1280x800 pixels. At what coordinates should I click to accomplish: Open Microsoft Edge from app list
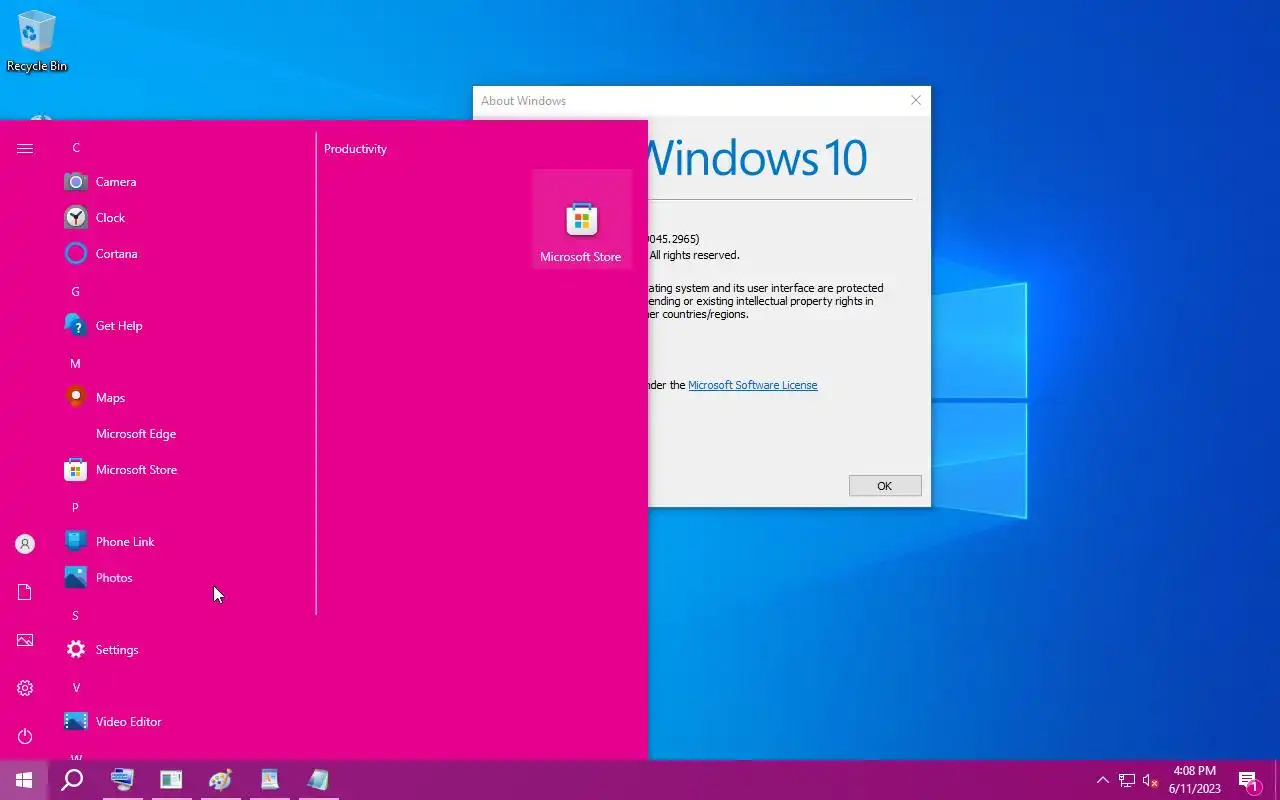pos(186,434)
